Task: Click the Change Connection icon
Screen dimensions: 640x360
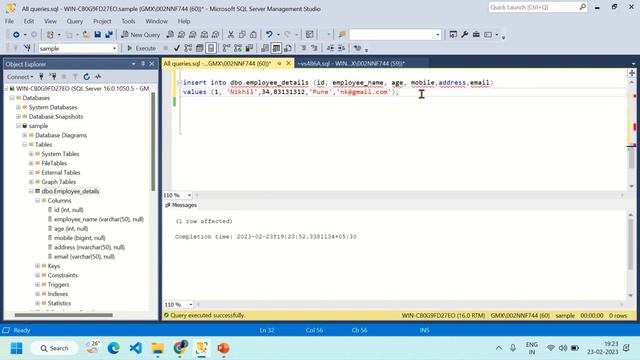Action: point(27,48)
